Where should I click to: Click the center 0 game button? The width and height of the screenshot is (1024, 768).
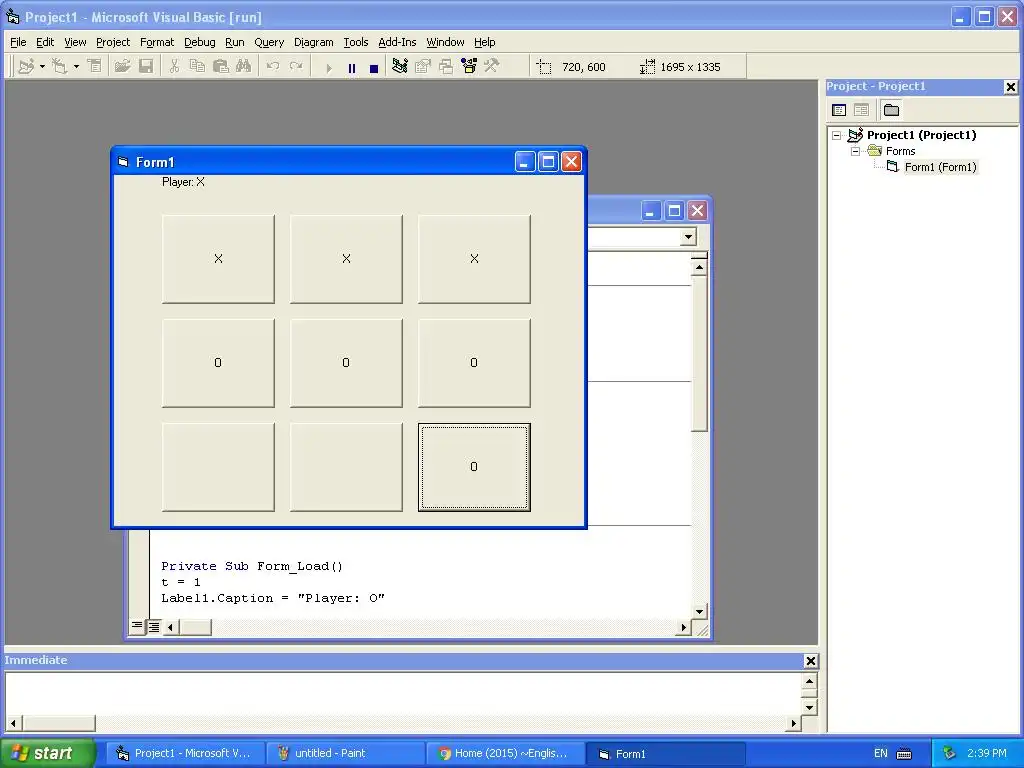tap(346, 362)
